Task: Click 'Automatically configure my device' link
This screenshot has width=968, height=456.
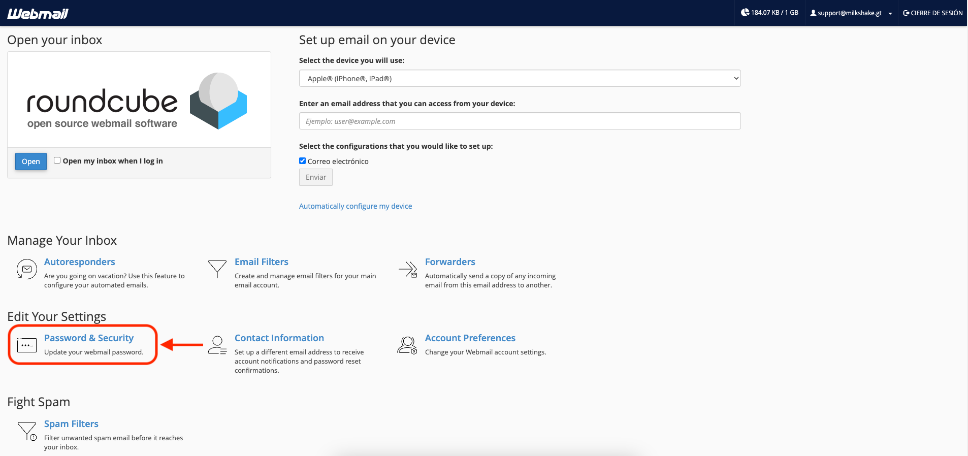Action: point(355,206)
